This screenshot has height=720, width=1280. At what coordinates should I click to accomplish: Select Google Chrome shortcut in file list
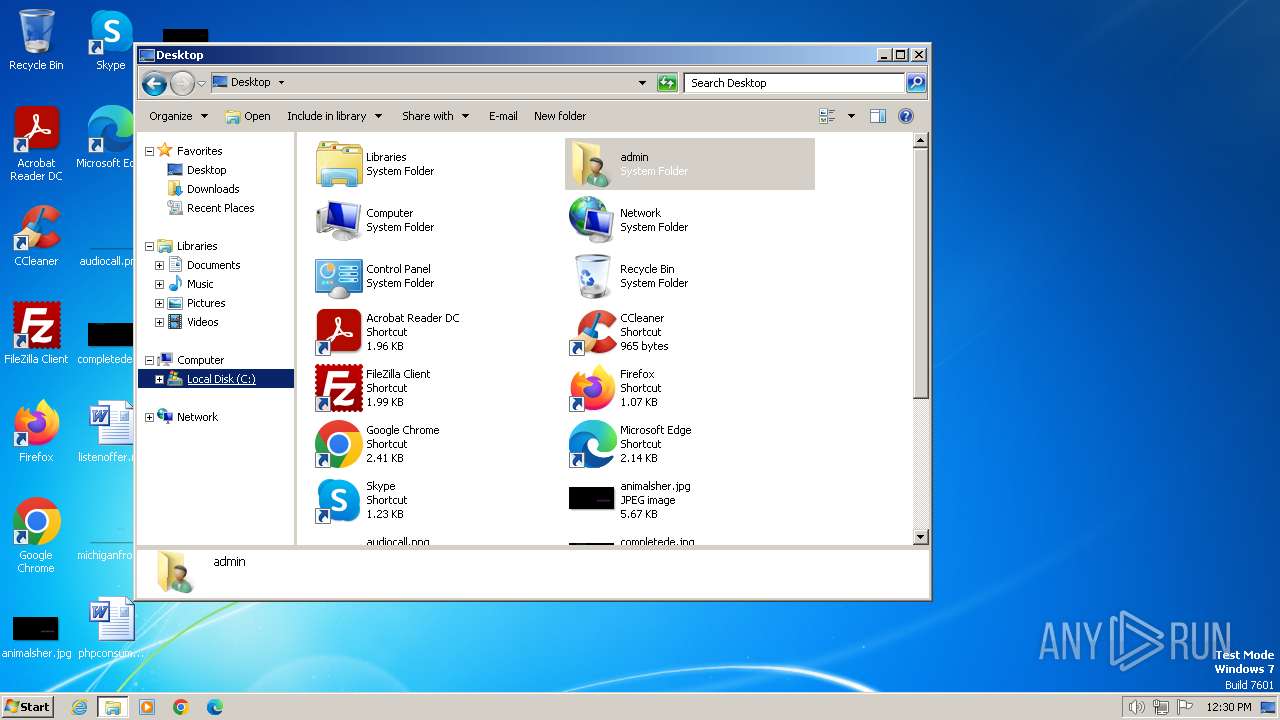339,444
